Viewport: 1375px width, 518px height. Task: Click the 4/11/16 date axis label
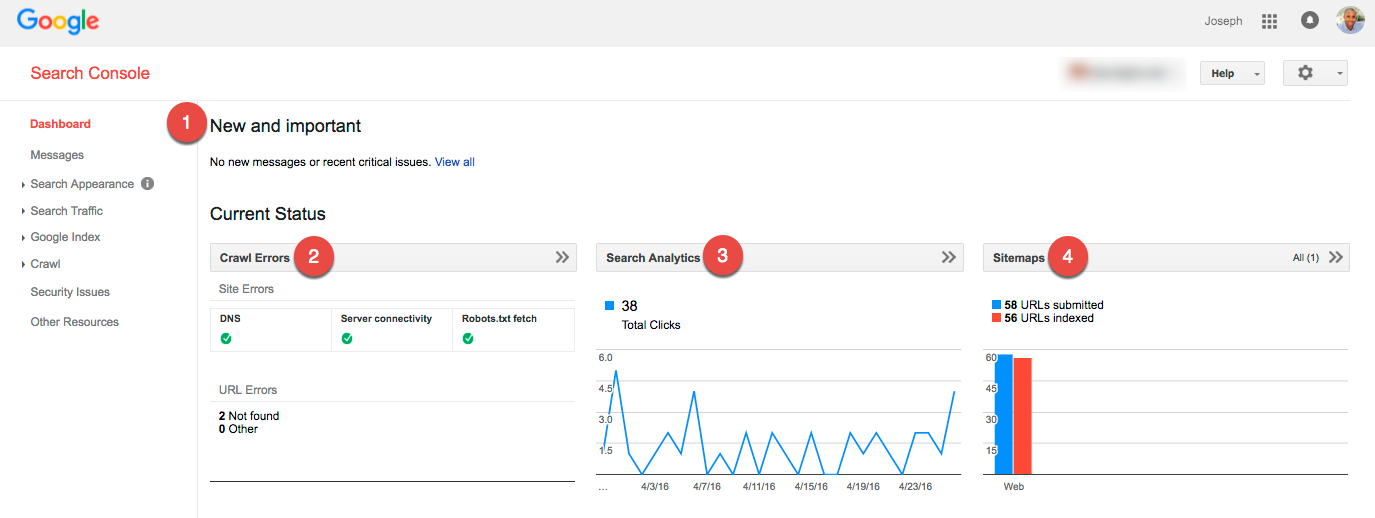759,487
